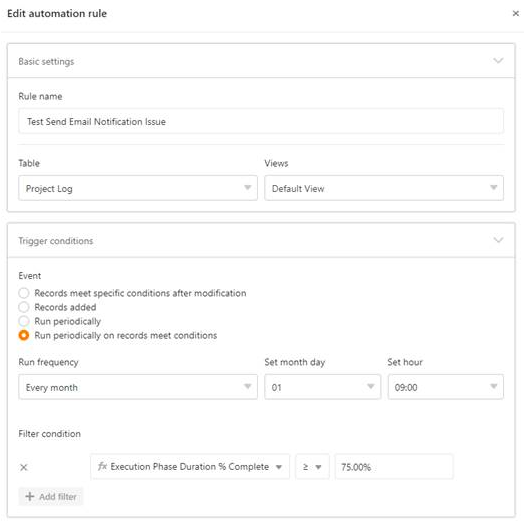Collapse the Basic settings section chevron
The image size is (524, 526).
tap(498, 61)
